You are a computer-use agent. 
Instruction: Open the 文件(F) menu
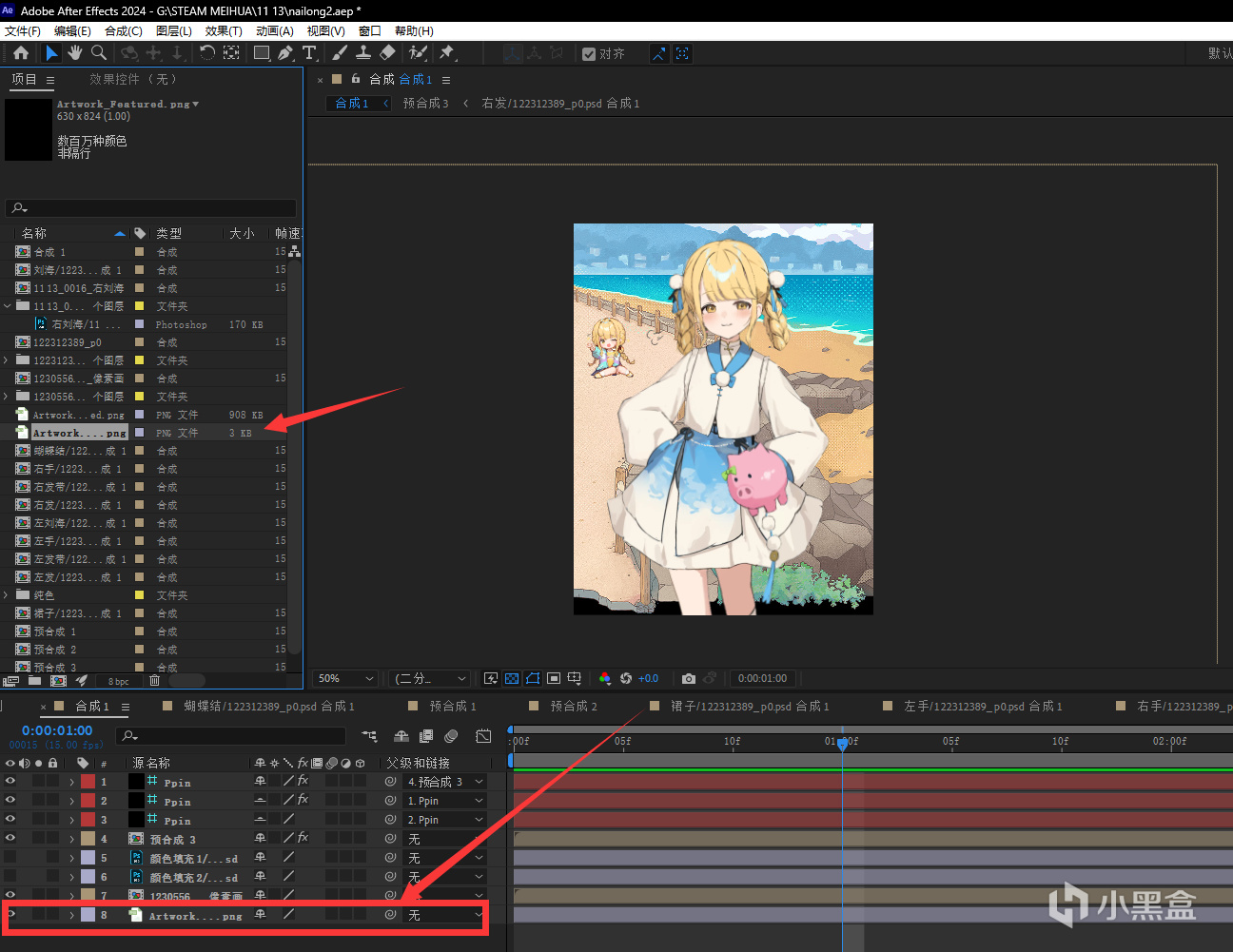coord(23,31)
